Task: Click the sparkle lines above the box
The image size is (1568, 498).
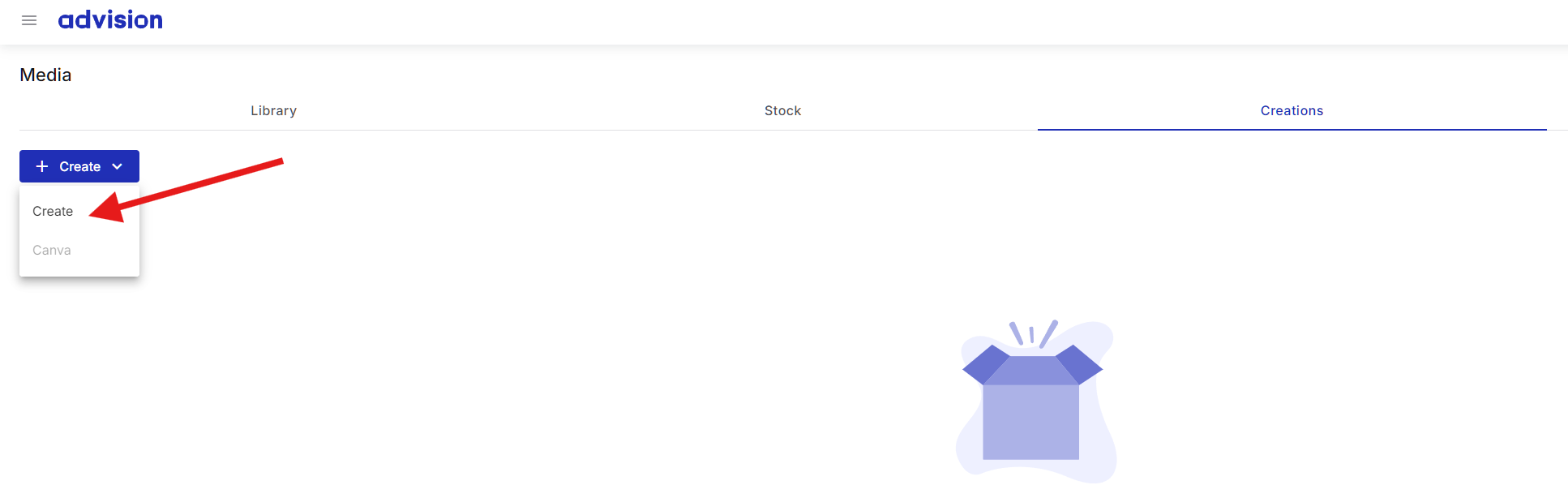Action: tap(1033, 333)
